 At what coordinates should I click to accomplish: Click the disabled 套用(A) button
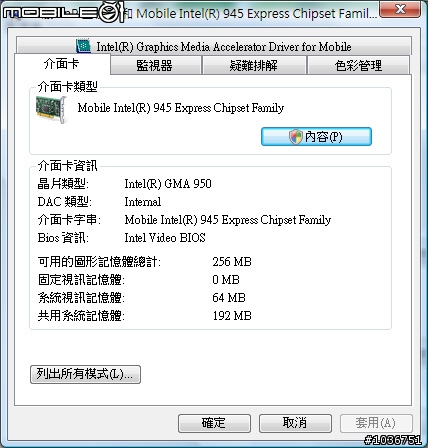(x=376, y=423)
